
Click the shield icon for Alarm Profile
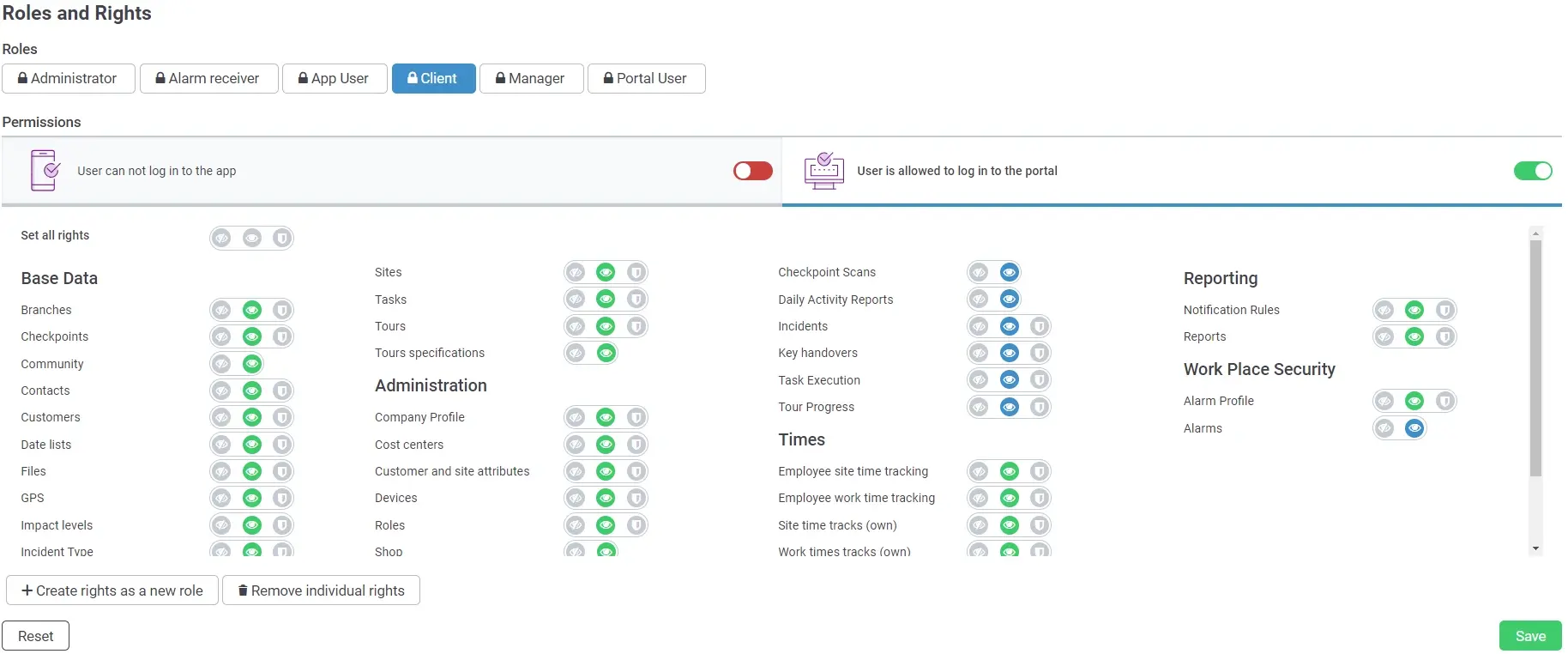point(1444,401)
